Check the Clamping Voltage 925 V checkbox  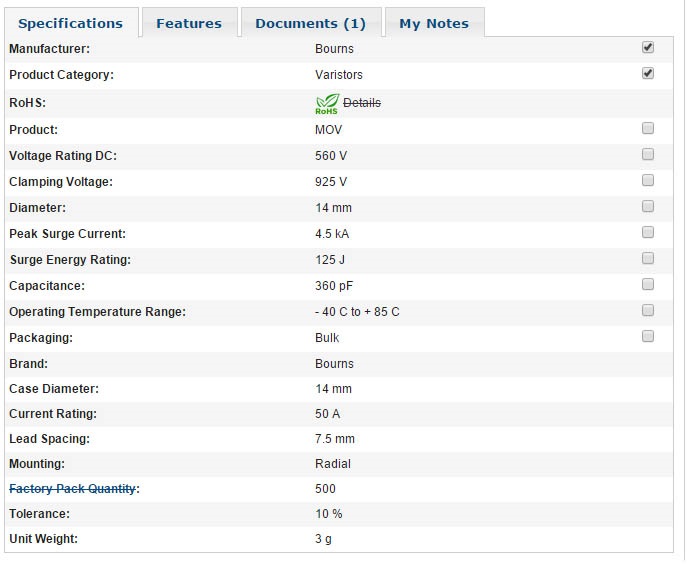pos(648,180)
